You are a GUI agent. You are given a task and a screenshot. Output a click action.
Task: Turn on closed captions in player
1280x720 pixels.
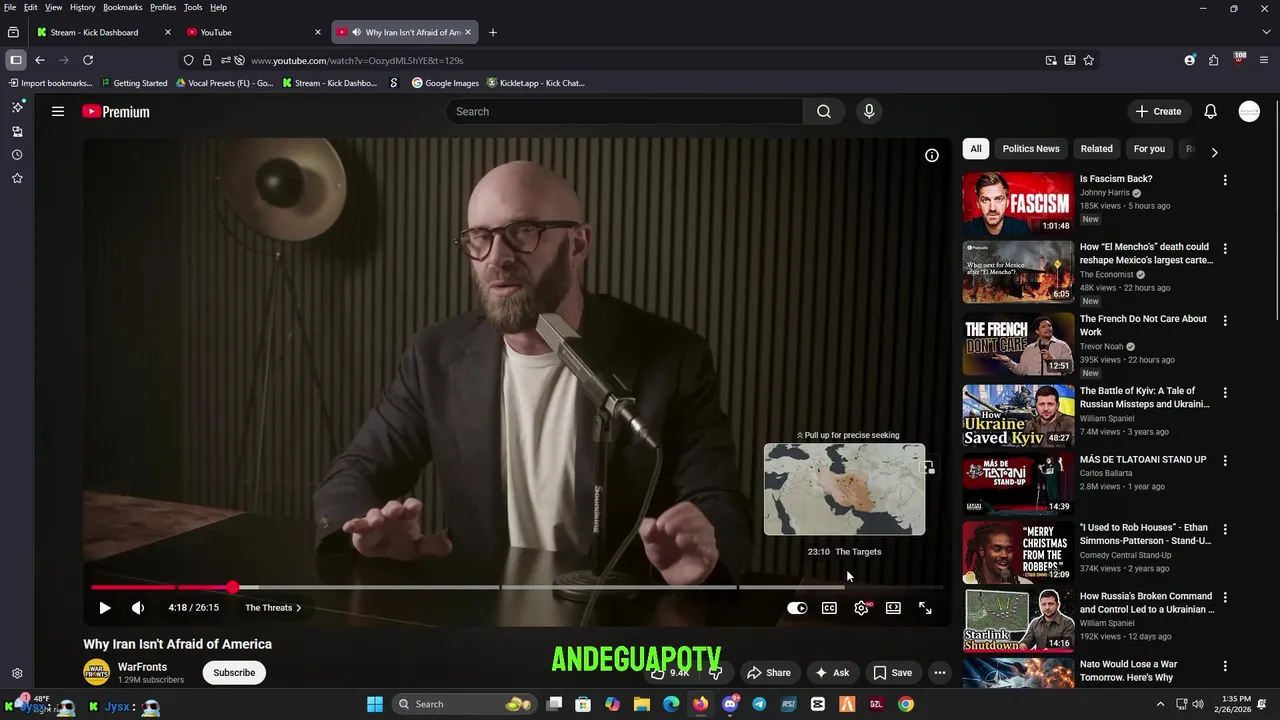pyautogui.click(x=829, y=608)
